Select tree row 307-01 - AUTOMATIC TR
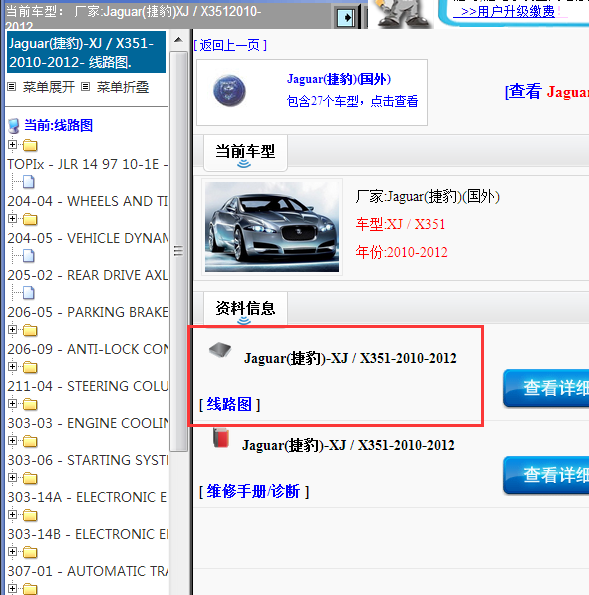 click(x=88, y=571)
